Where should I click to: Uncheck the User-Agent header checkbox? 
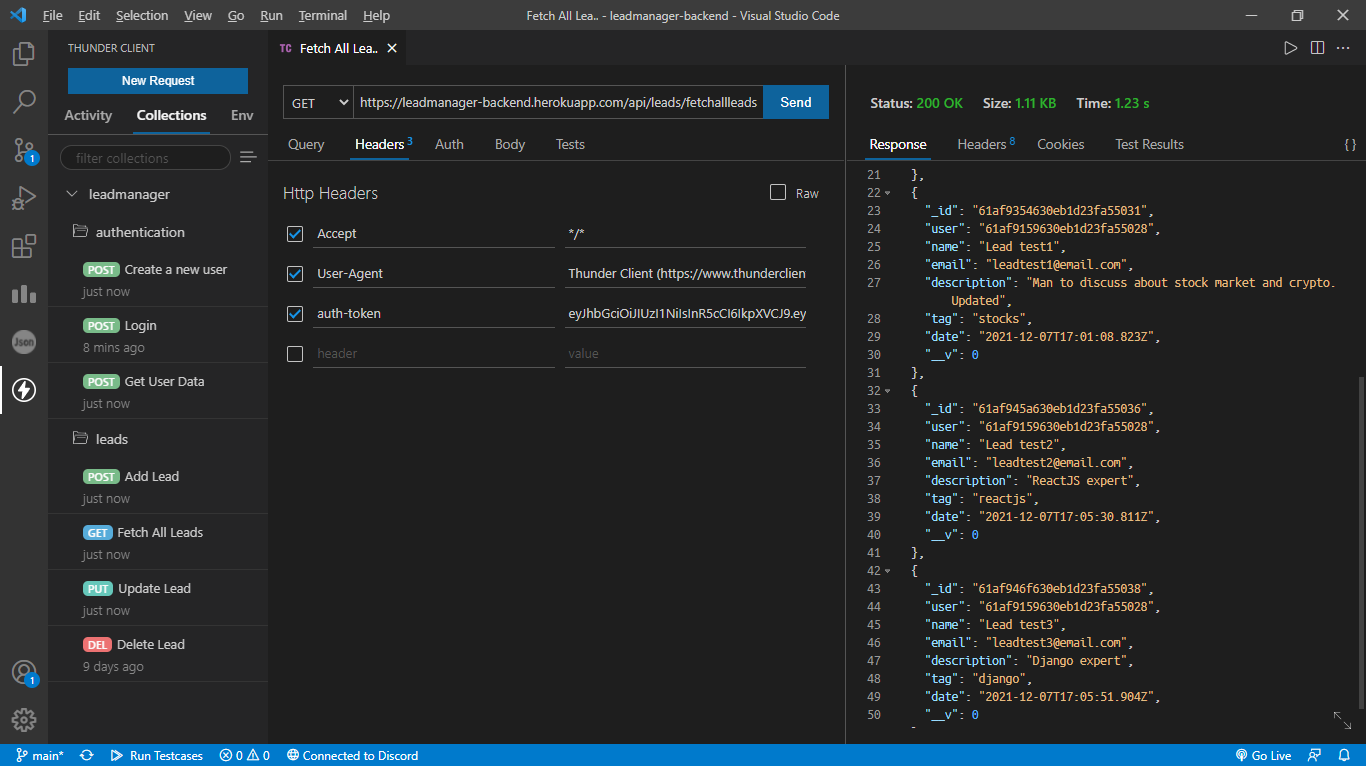click(x=295, y=274)
